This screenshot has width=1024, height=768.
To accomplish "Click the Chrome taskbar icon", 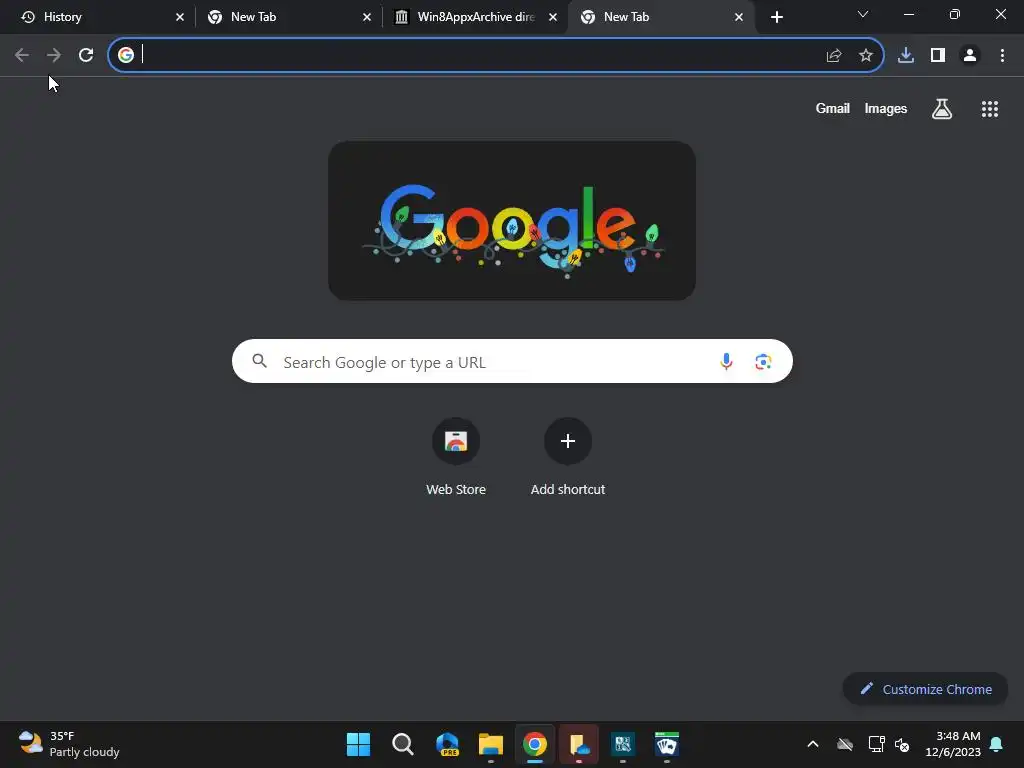I will [535, 744].
